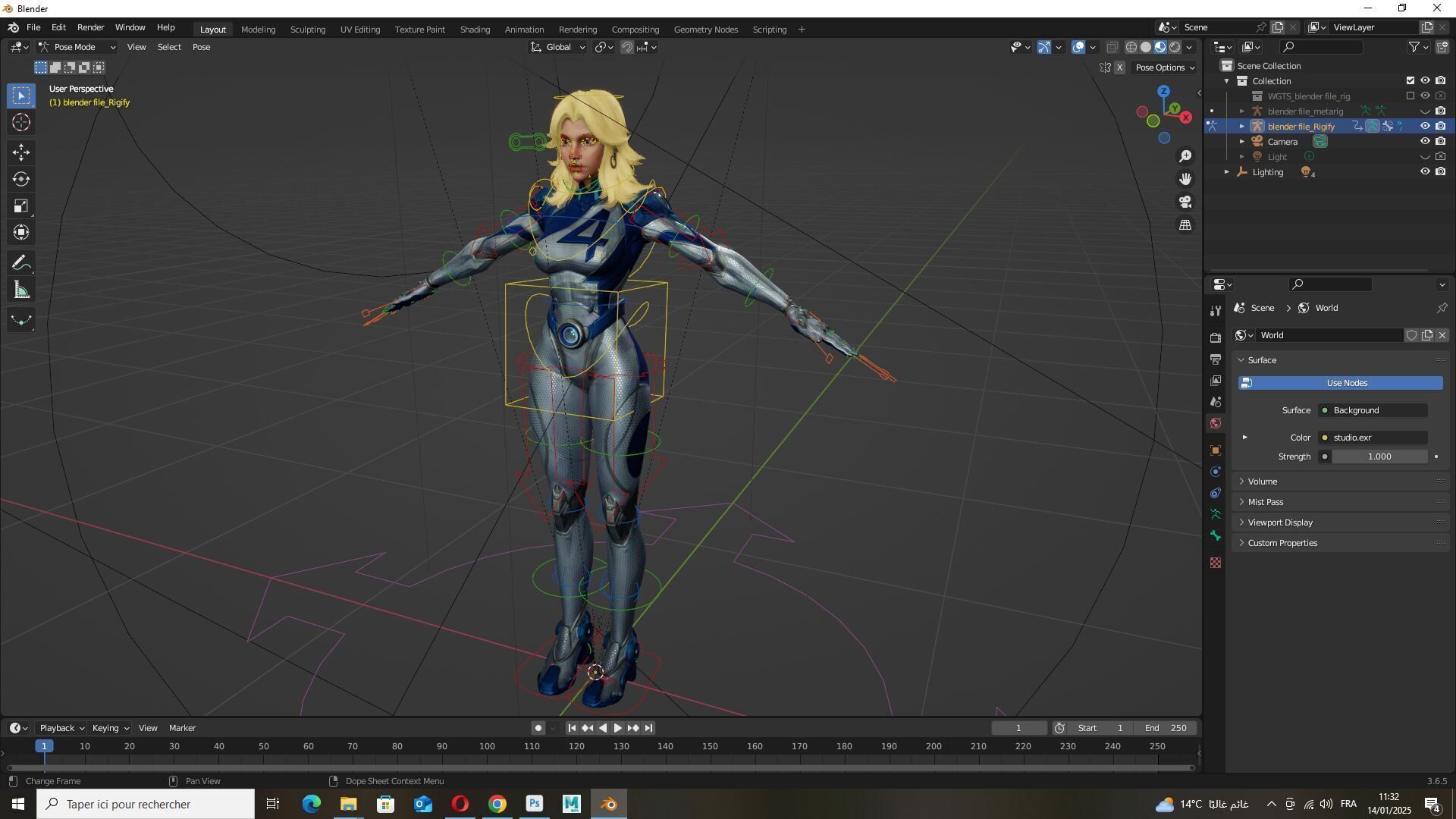Switch to Solid viewport shading
1456x819 pixels.
(1146, 47)
